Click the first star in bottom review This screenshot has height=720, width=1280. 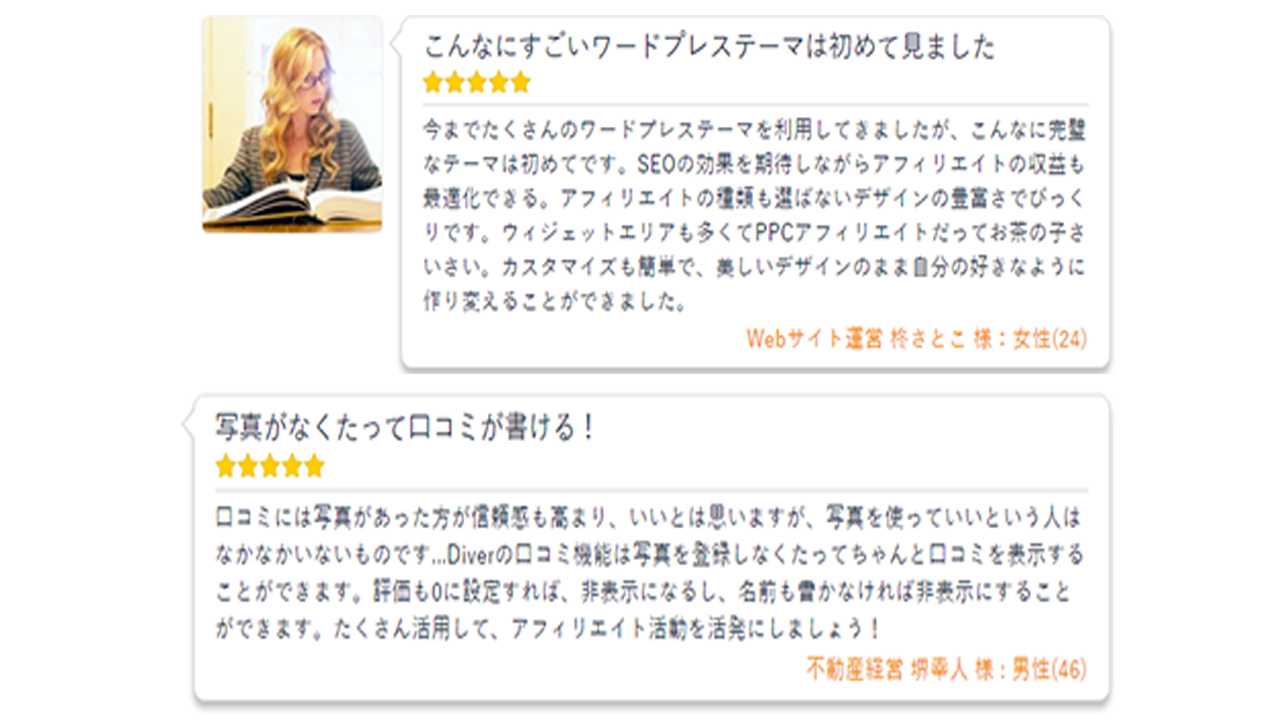[x=226, y=466]
